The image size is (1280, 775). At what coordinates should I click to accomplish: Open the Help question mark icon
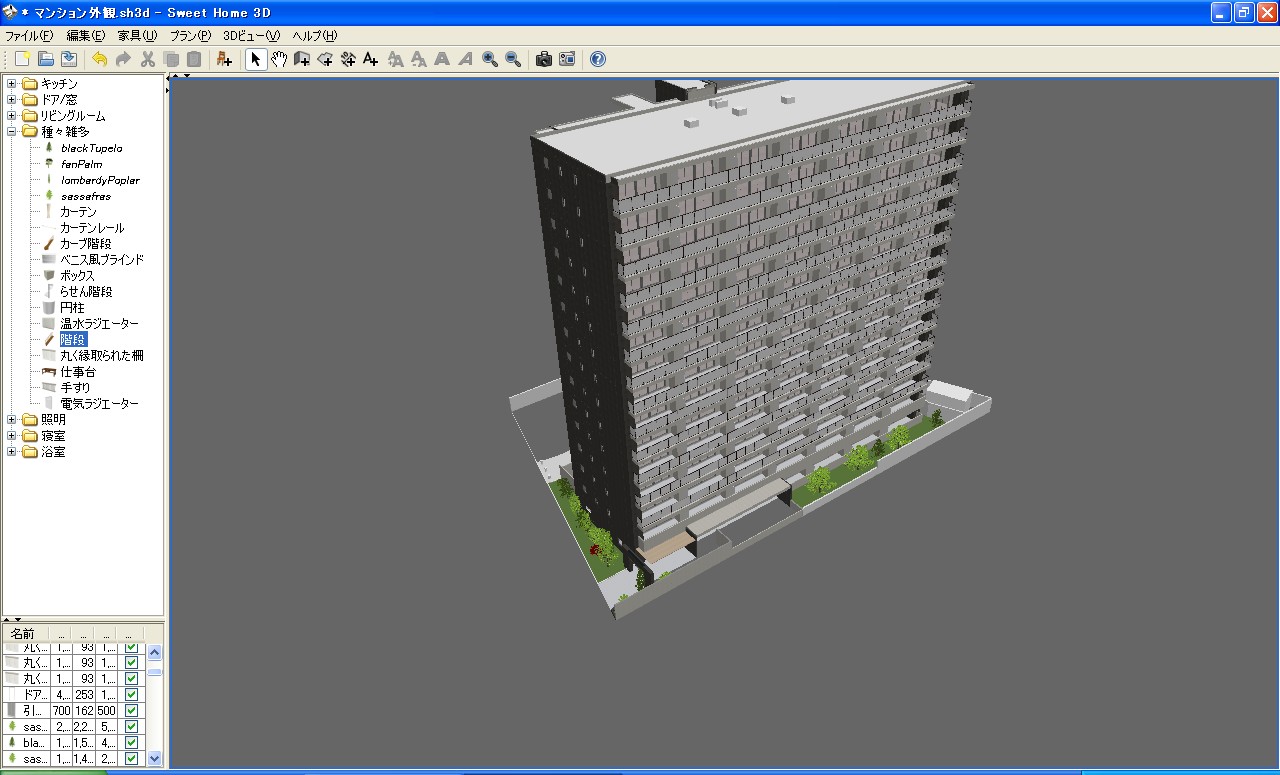(598, 60)
